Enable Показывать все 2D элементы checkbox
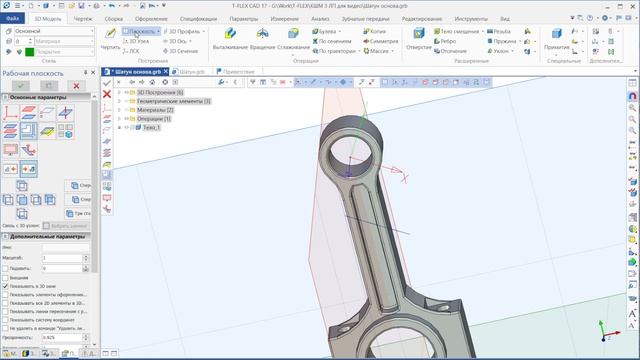Screen dimensions: 640x360 click(5, 303)
